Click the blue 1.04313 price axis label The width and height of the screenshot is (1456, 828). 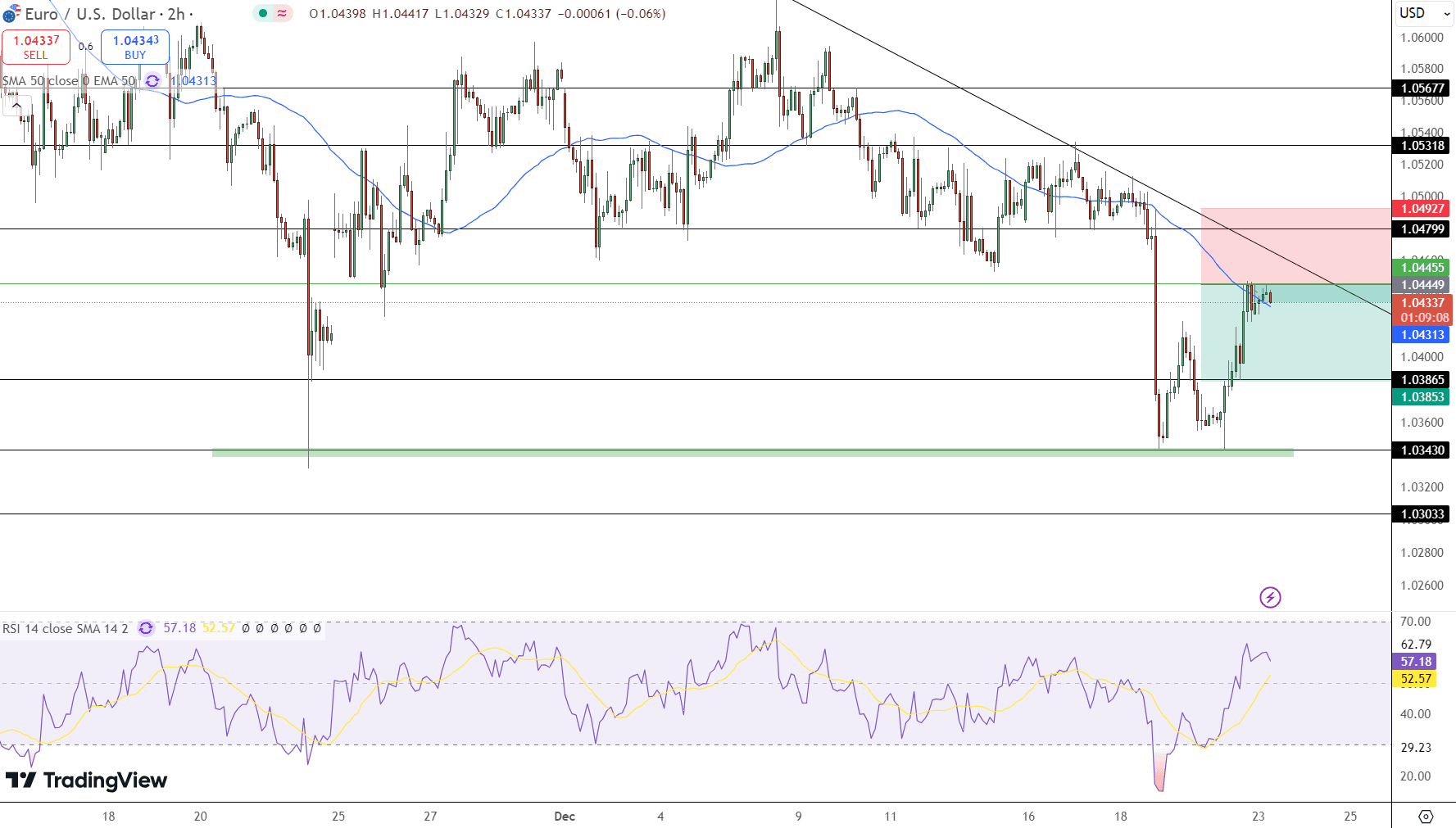click(x=1422, y=335)
